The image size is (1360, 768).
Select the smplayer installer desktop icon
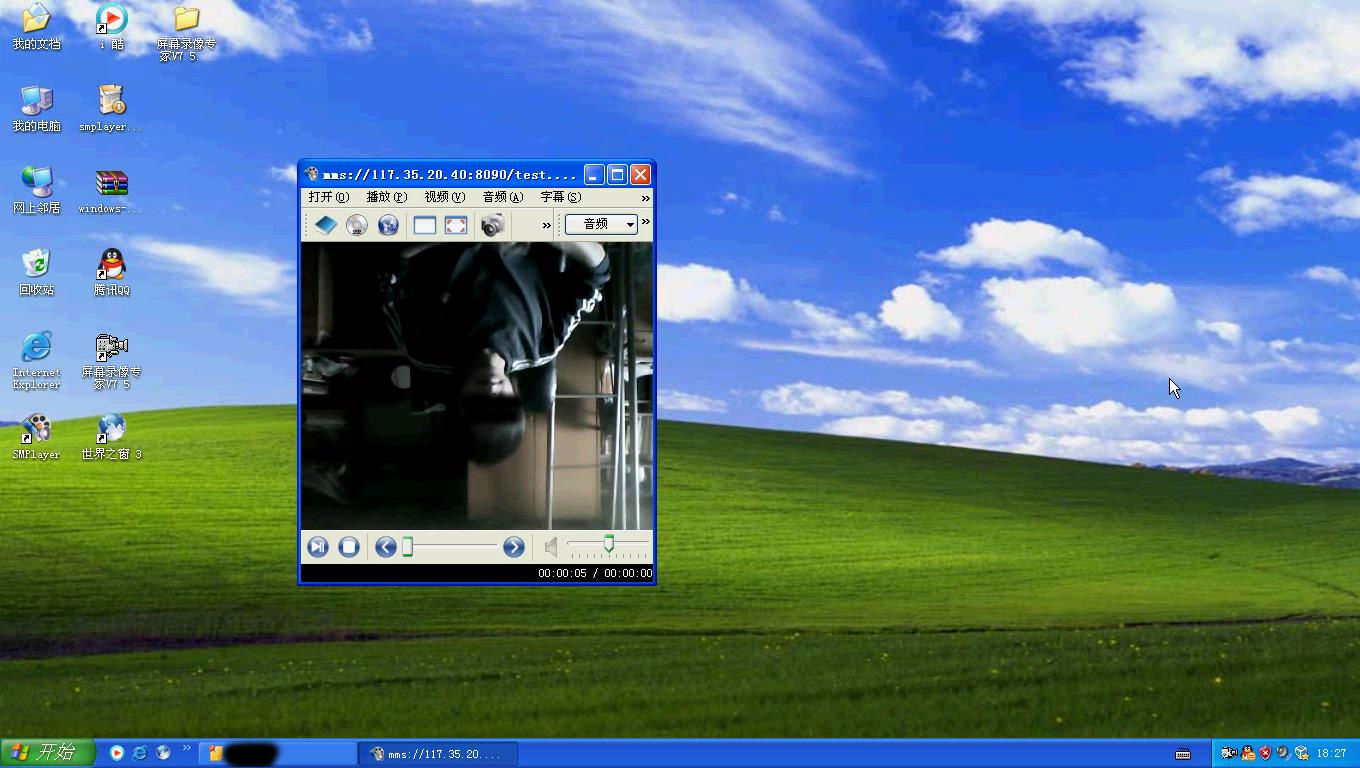pos(111,108)
